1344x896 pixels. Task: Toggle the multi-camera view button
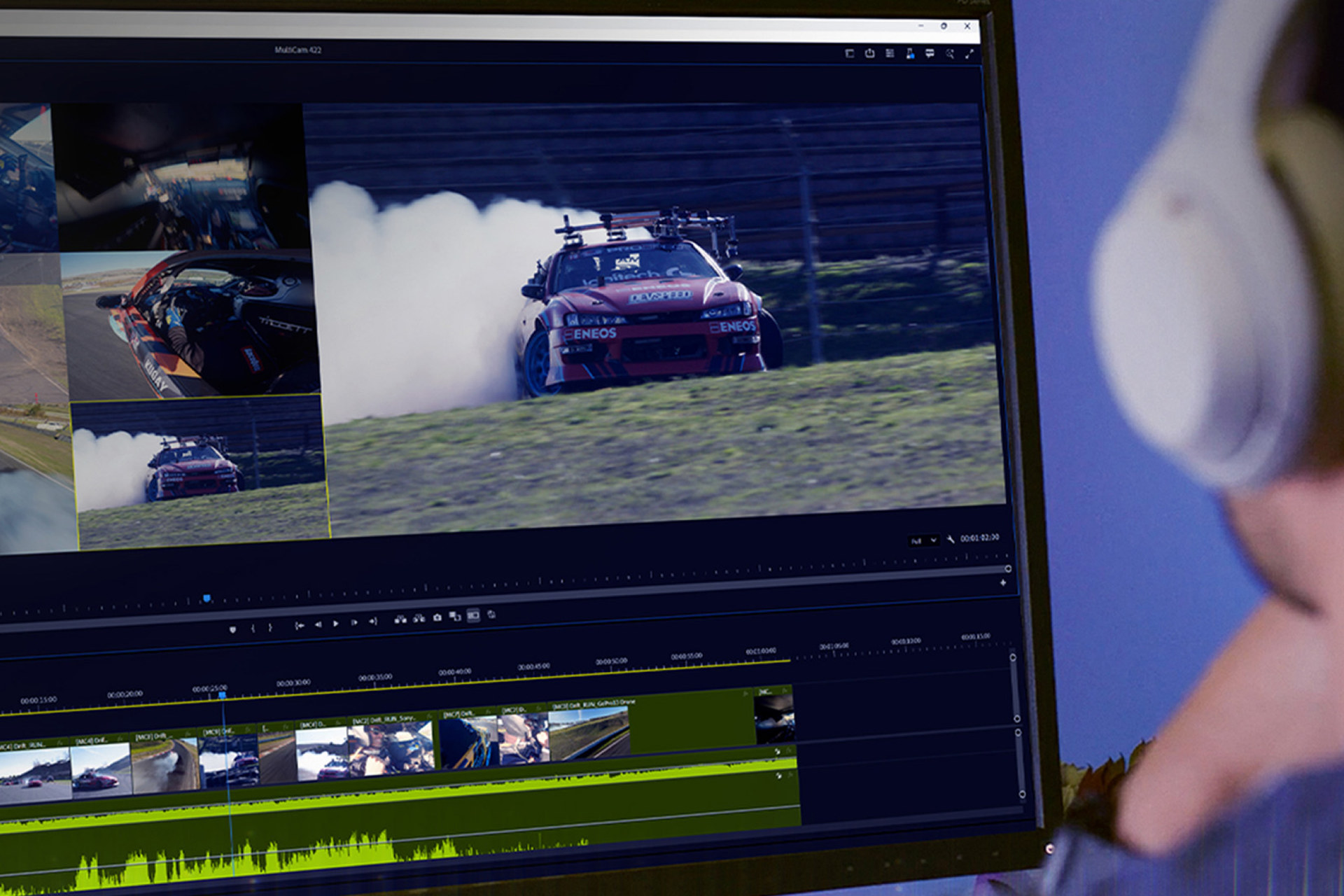(473, 615)
